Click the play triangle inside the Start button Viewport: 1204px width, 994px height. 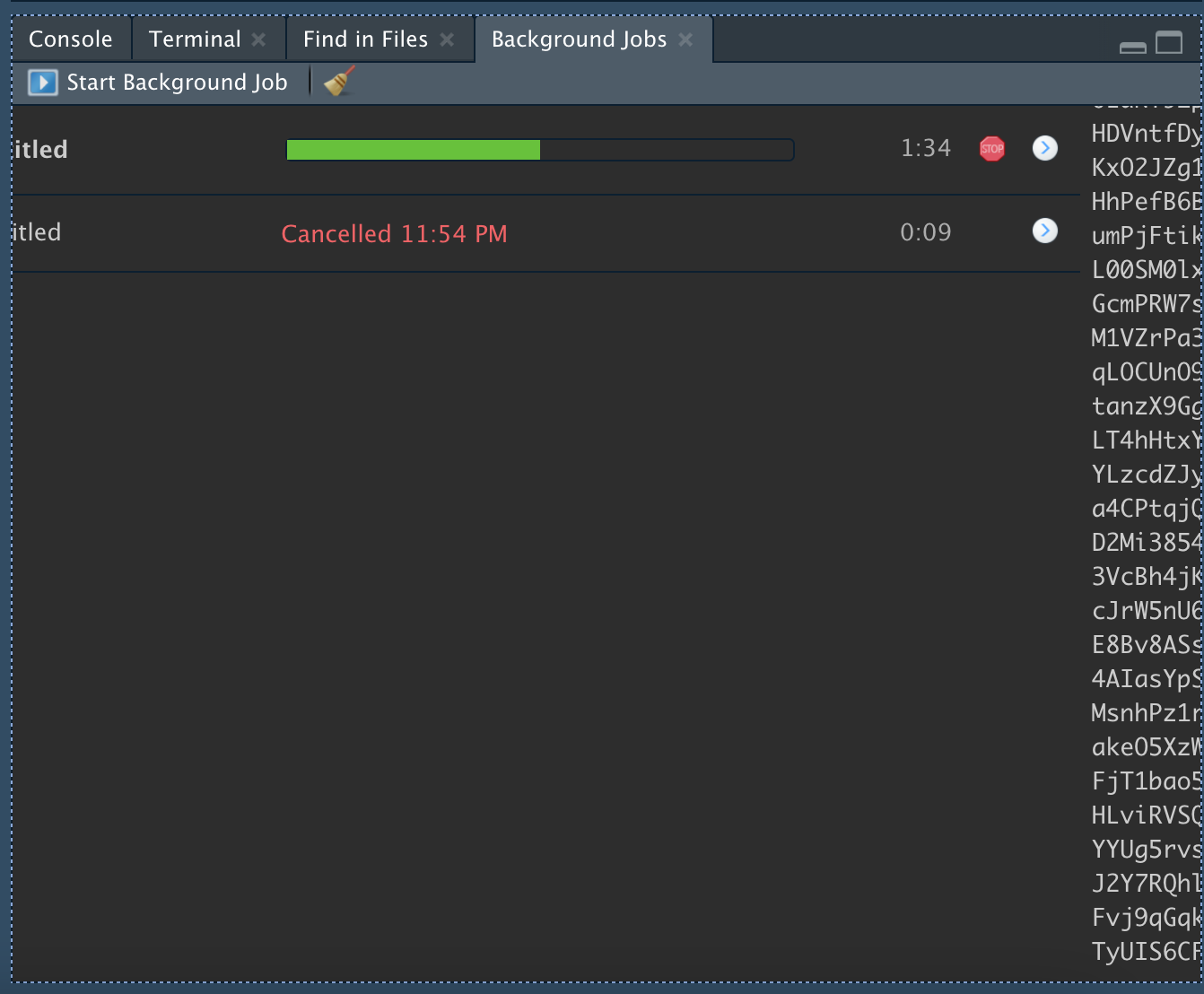(42, 82)
